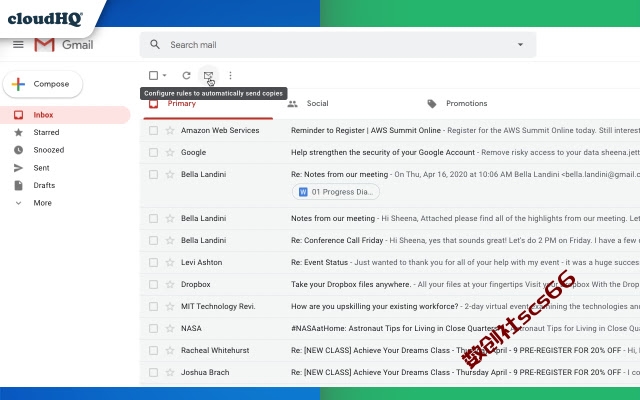
Task: Star the Re: Conference Call Friday email
Action: pyautogui.click(x=170, y=240)
